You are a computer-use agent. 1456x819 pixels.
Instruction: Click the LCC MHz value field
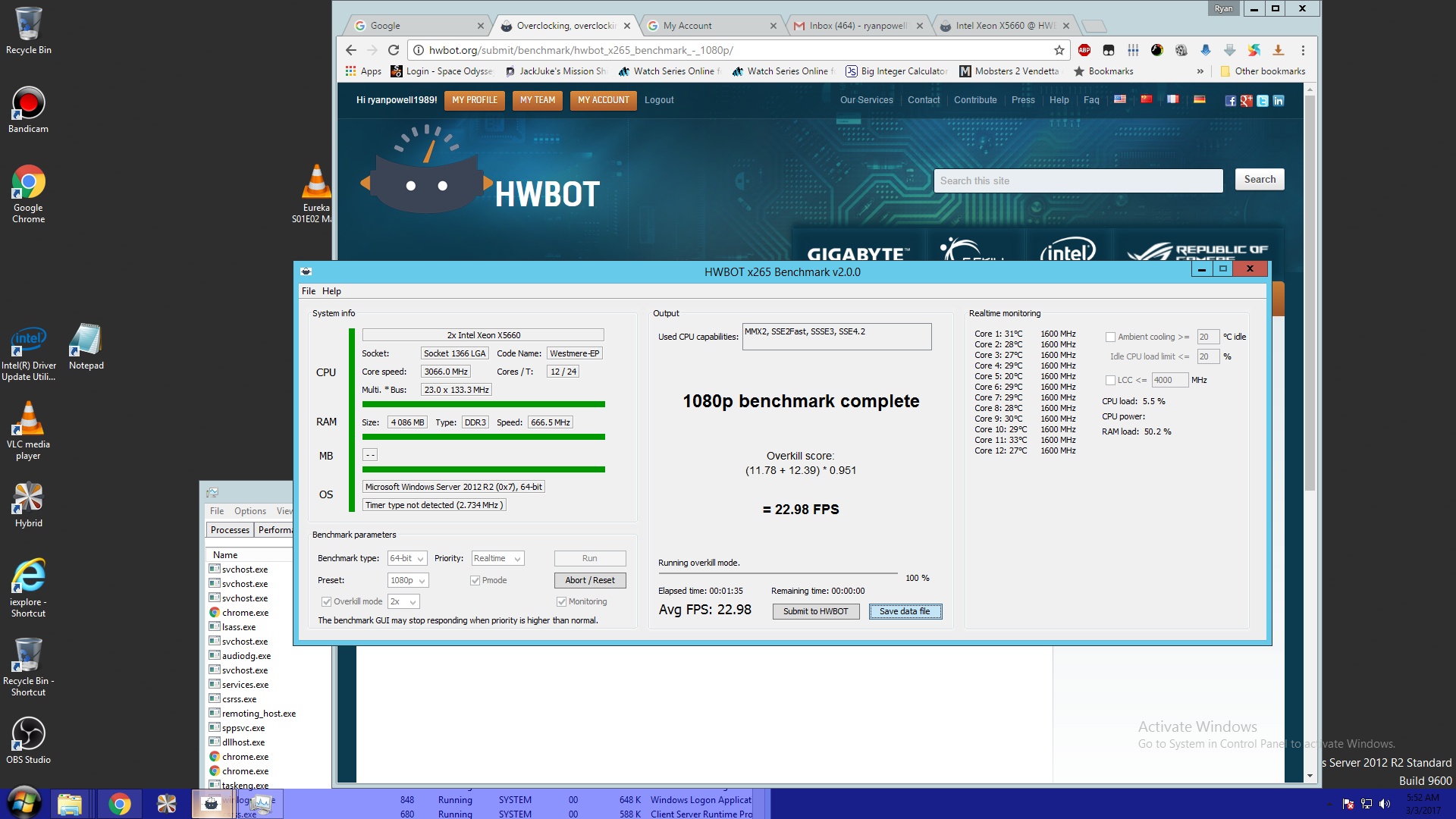tap(1170, 381)
